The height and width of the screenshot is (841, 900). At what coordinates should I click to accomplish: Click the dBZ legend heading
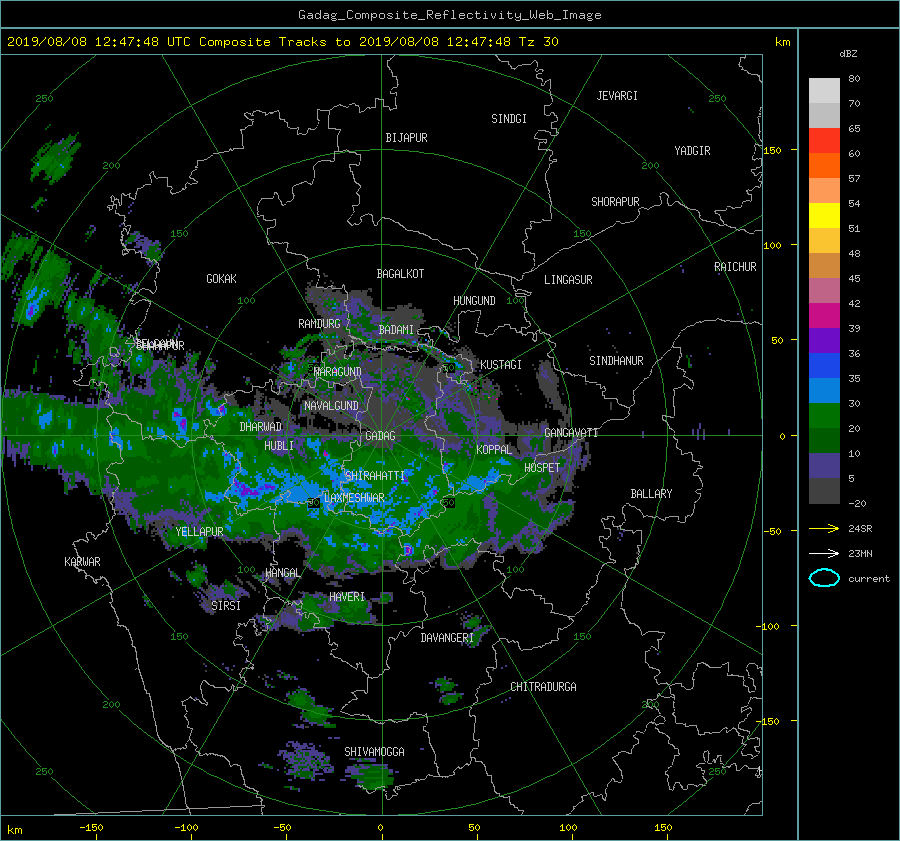(x=848, y=54)
